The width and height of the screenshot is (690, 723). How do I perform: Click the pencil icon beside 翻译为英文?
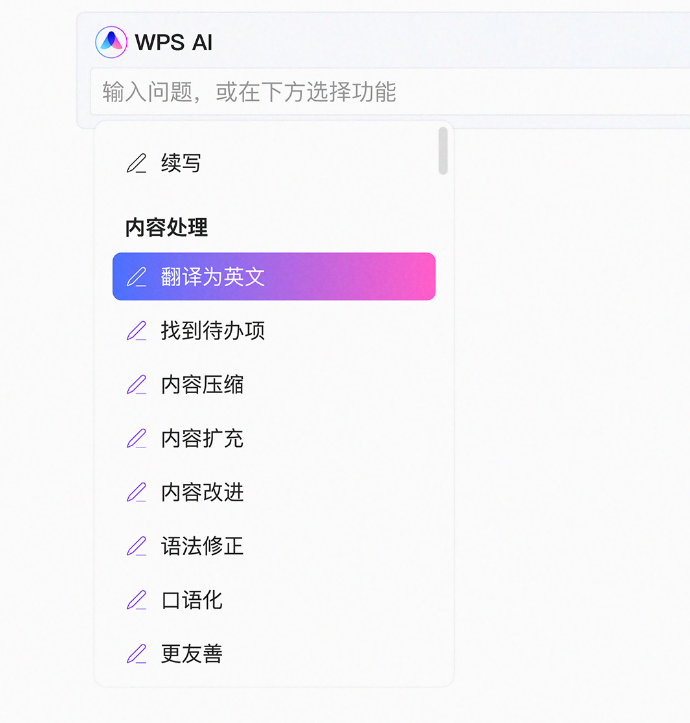[137, 277]
